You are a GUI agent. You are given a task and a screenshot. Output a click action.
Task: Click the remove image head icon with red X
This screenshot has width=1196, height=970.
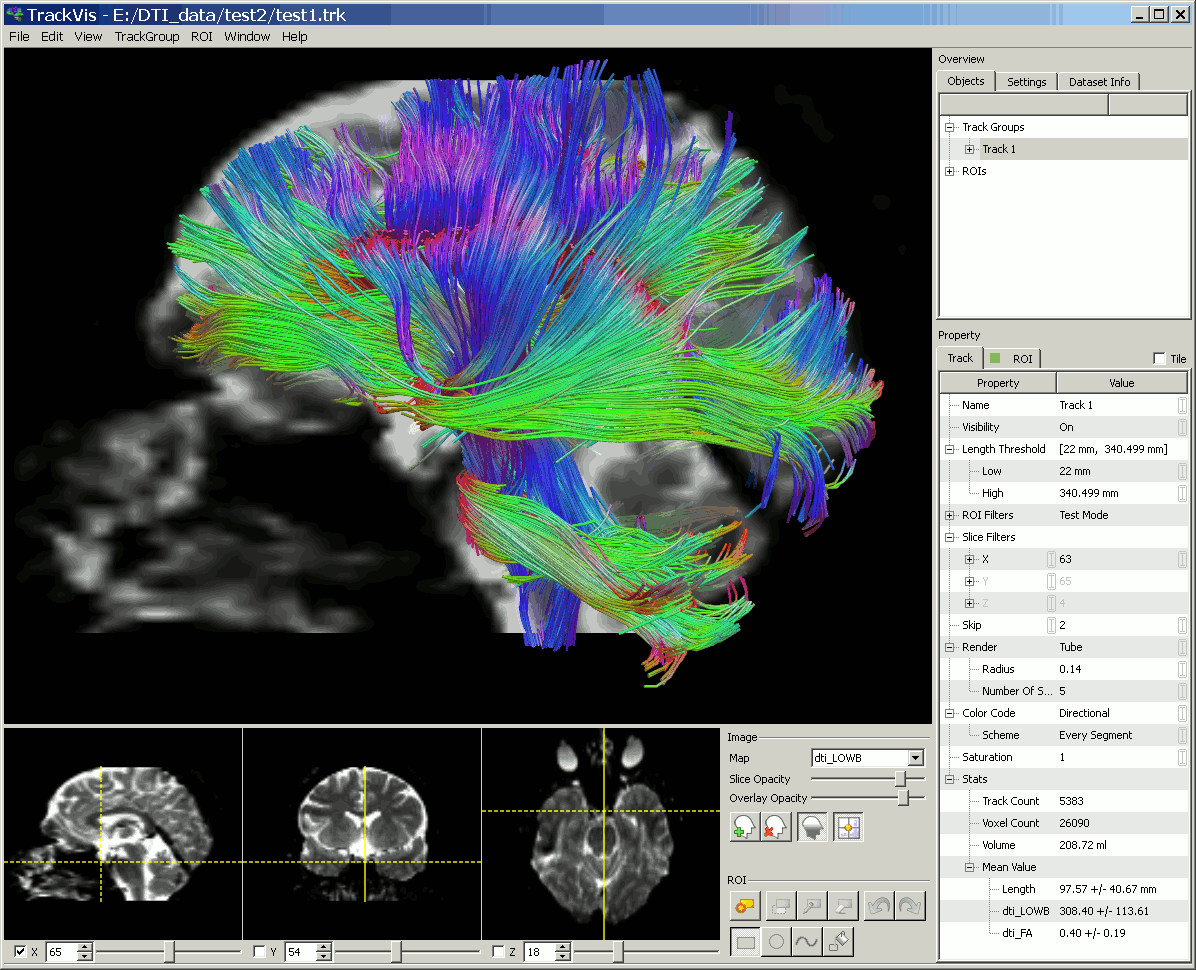coord(776,827)
